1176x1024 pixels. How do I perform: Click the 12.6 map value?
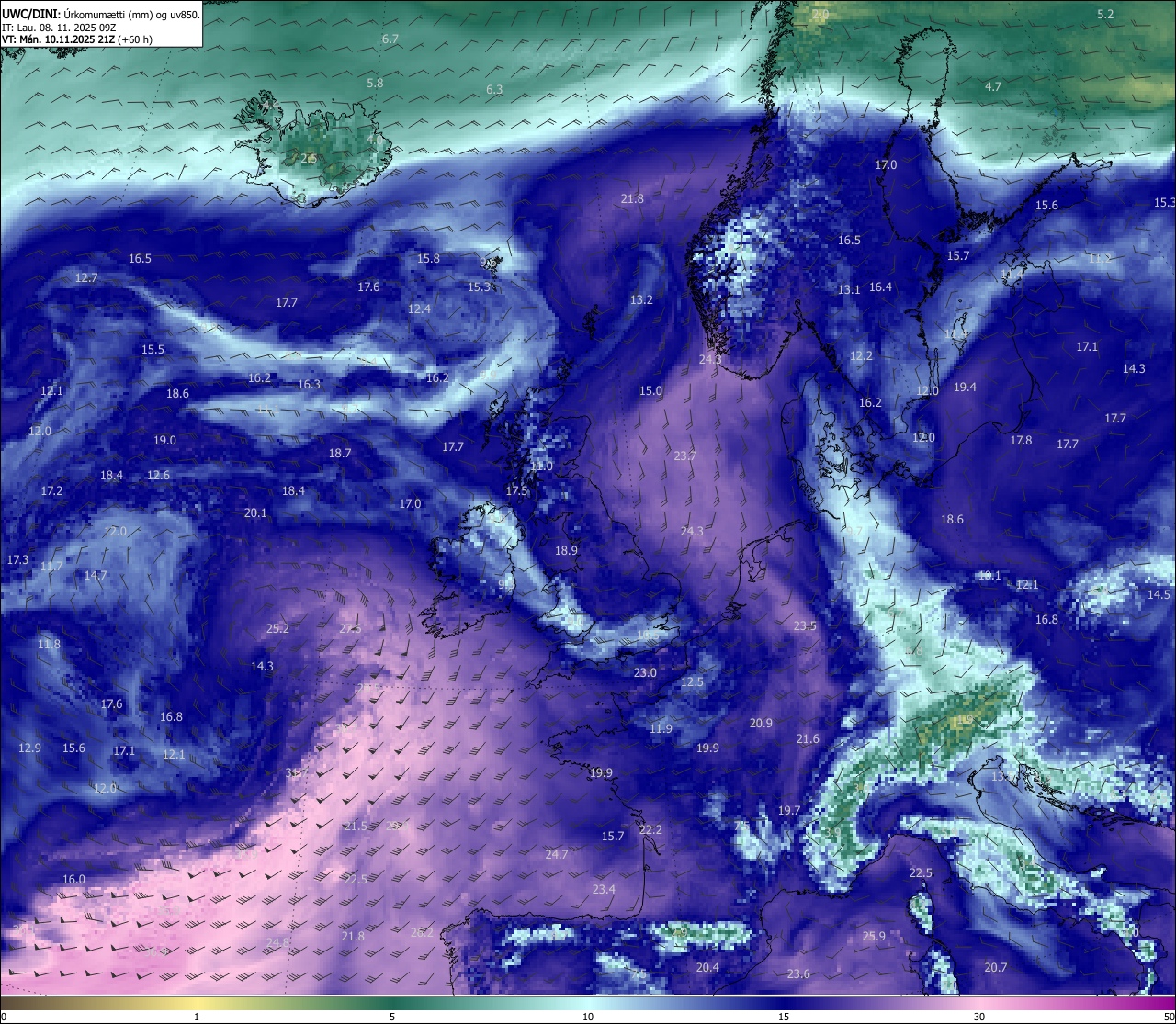click(158, 476)
